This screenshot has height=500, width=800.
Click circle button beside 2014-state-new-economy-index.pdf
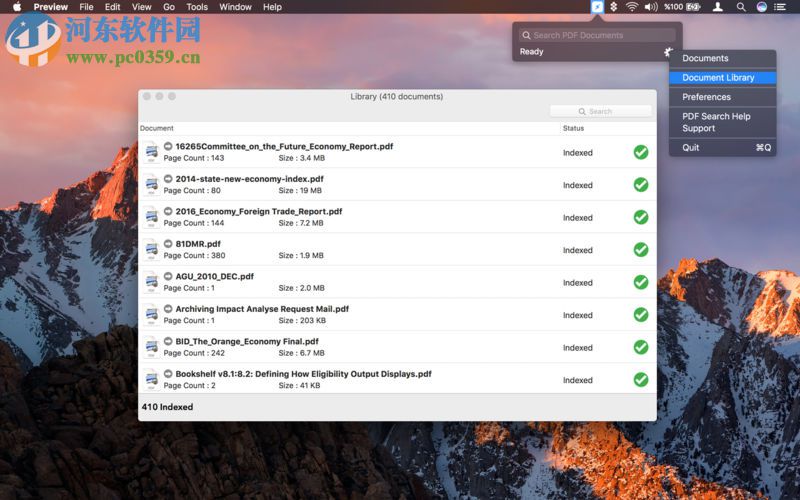[x=168, y=179]
